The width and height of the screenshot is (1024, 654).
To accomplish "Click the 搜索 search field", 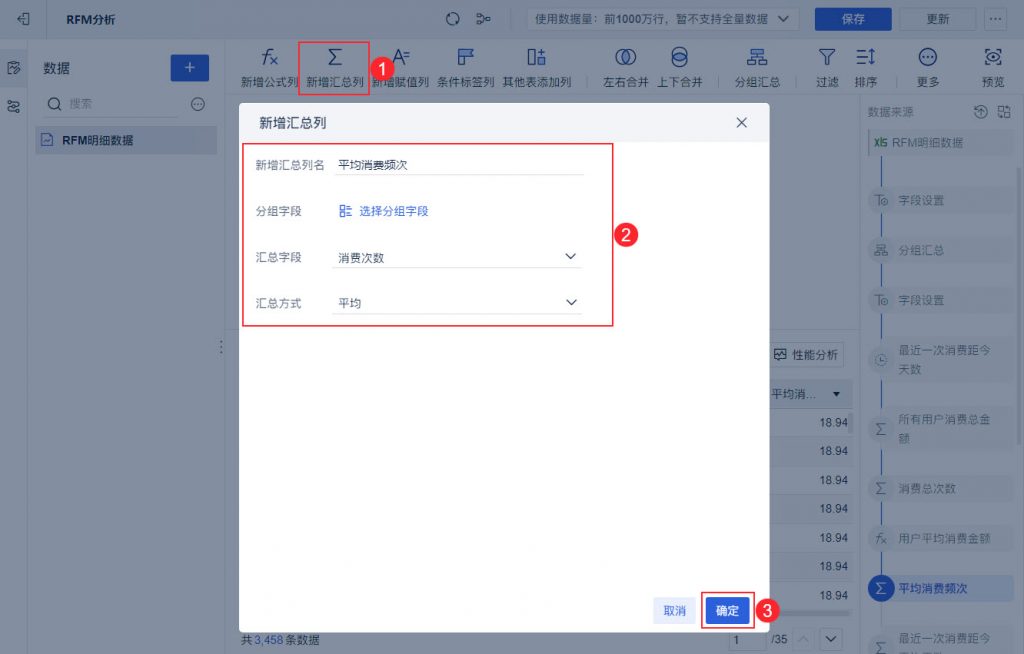I will 111,104.
